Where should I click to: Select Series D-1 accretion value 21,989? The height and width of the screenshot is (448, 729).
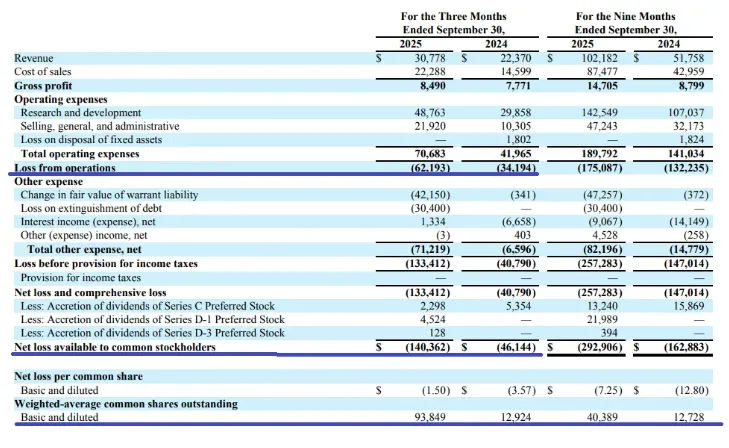[x=603, y=319]
